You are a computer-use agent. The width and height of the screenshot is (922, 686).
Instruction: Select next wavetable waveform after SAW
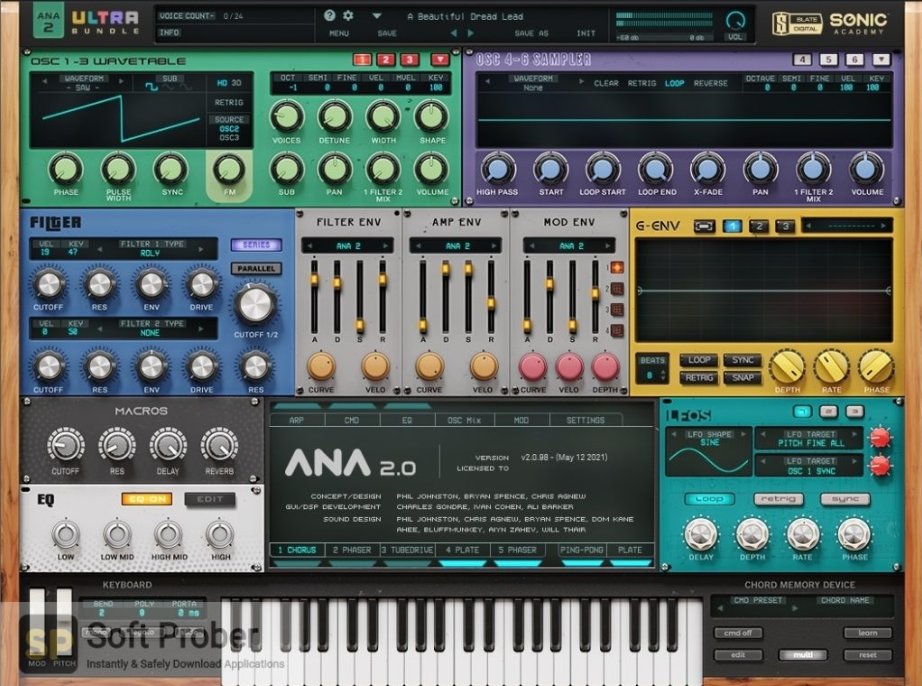[x=121, y=82]
